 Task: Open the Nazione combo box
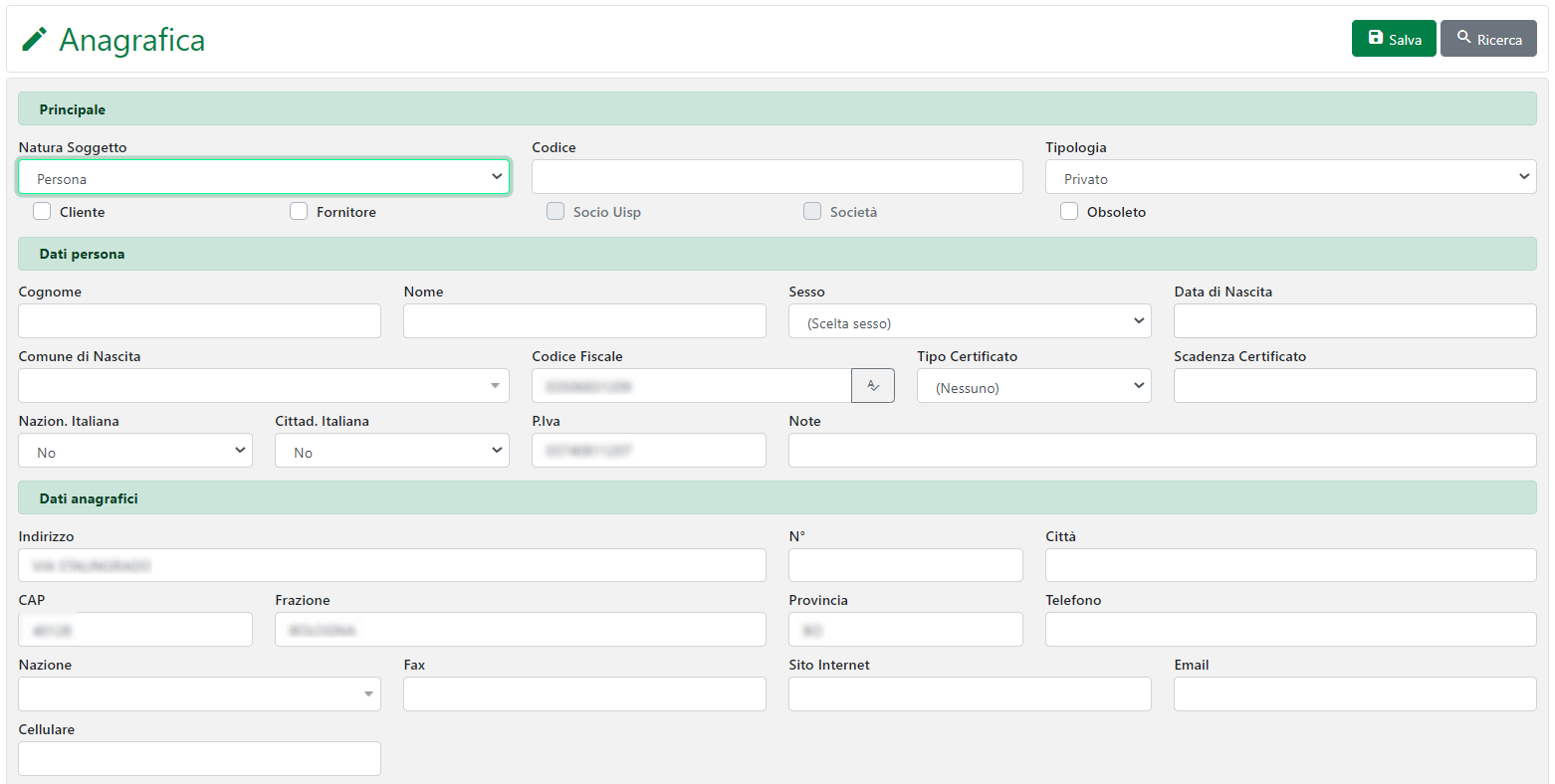pyautogui.click(x=199, y=694)
